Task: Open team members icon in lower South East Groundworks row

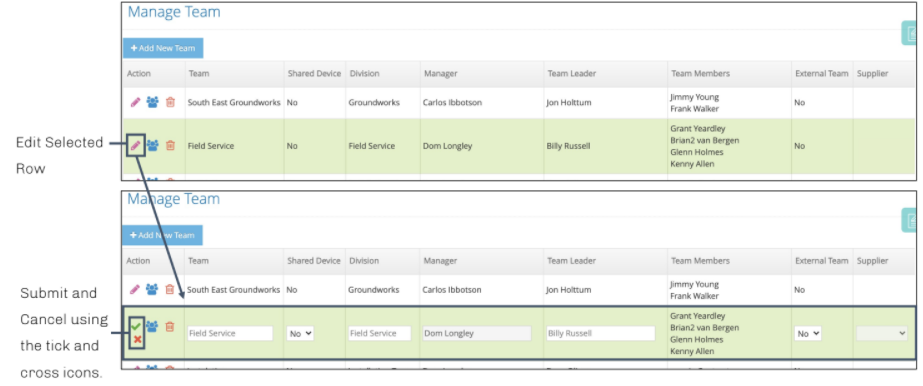Action: point(152,290)
